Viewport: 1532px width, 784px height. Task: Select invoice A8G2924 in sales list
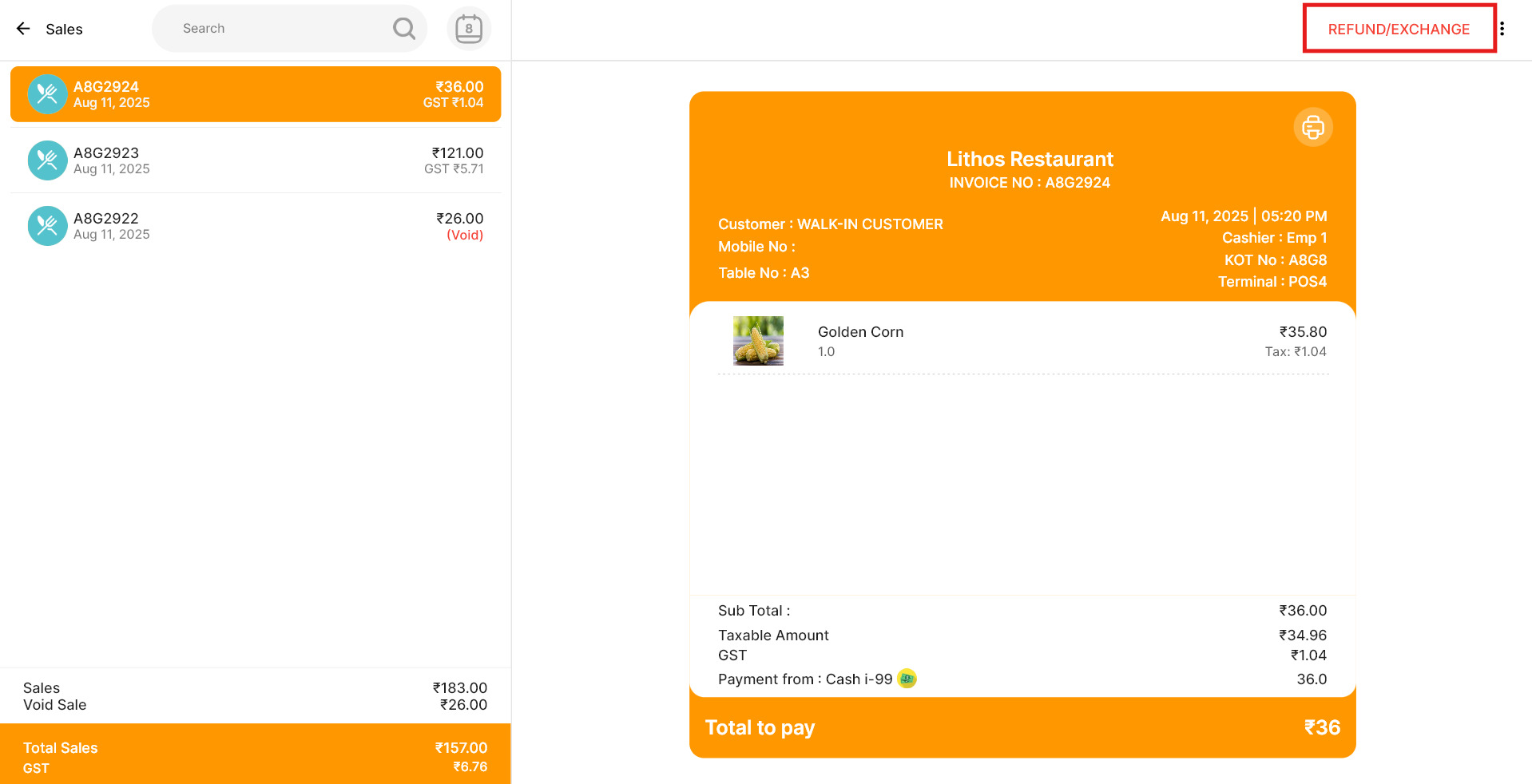[x=256, y=94]
